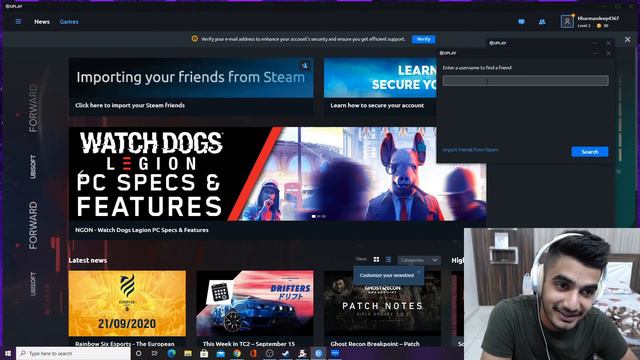The height and width of the screenshot is (360, 640).
Task: Click 'Click here to import your Steam friends'
Action: pyautogui.click(x=130, y=105)
